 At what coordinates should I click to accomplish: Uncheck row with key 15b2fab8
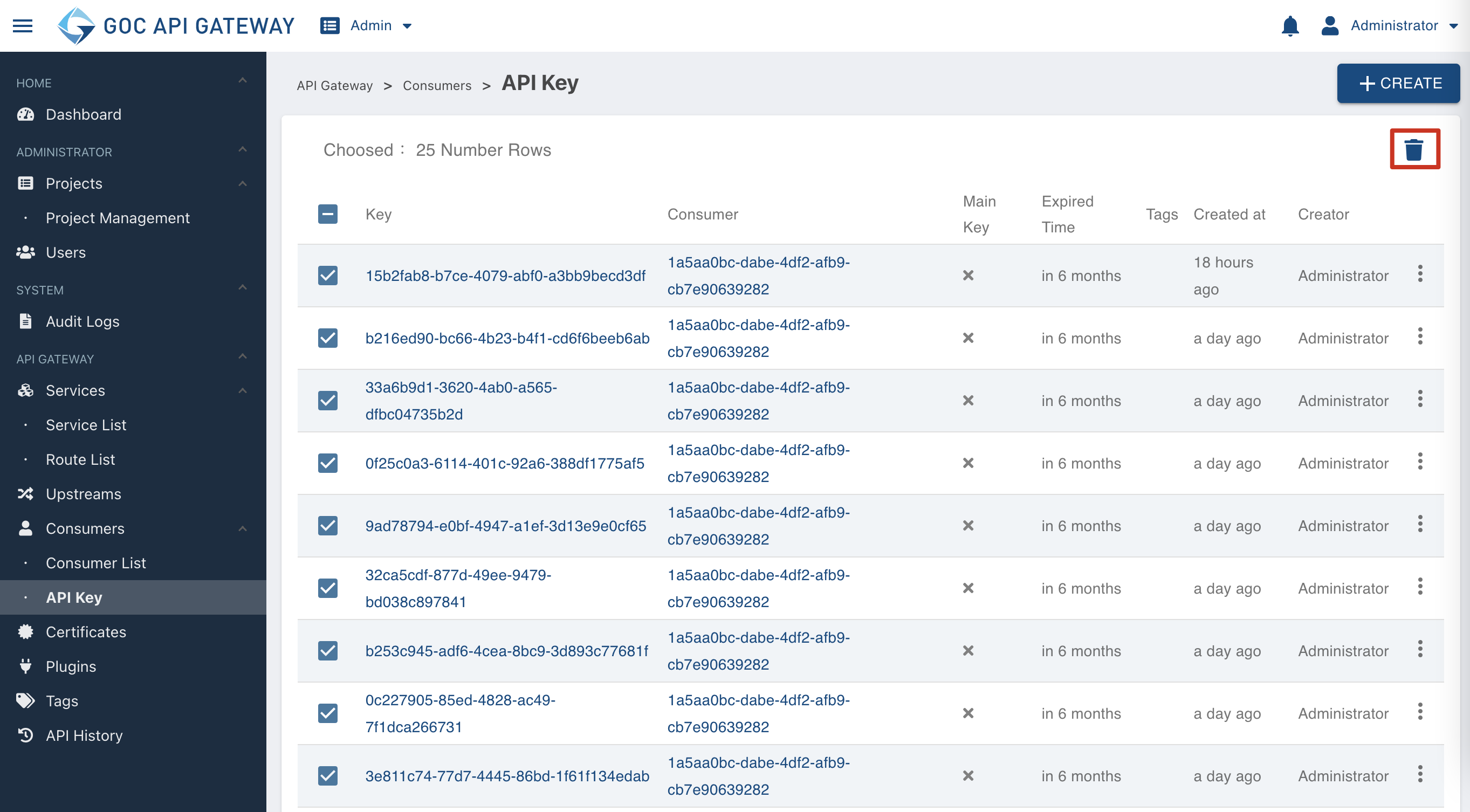327,276
